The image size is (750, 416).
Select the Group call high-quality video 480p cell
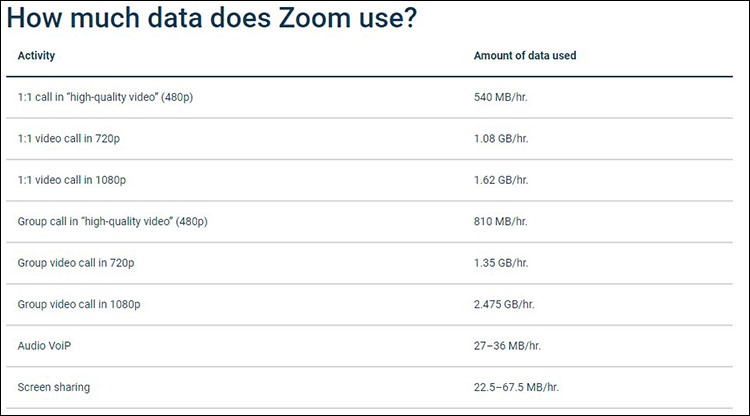pyautogui.click(x=112, y=221)
